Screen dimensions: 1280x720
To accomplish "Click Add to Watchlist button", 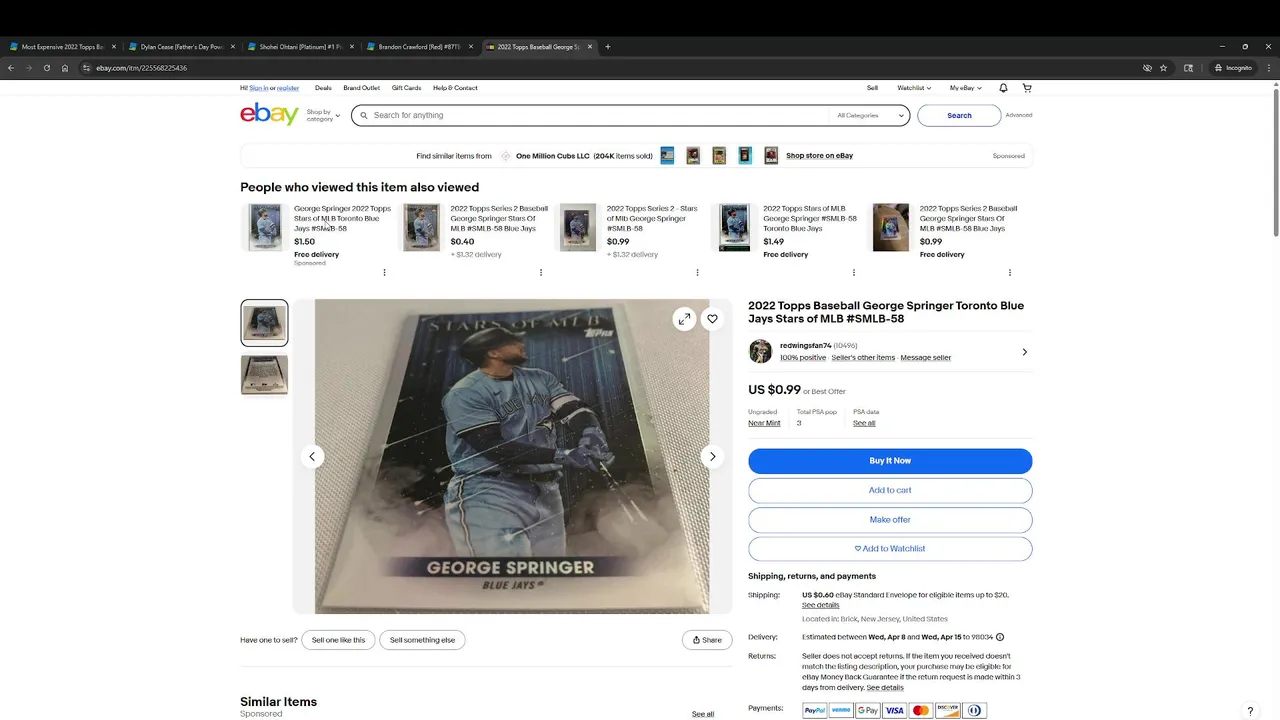I will [890, 549].
